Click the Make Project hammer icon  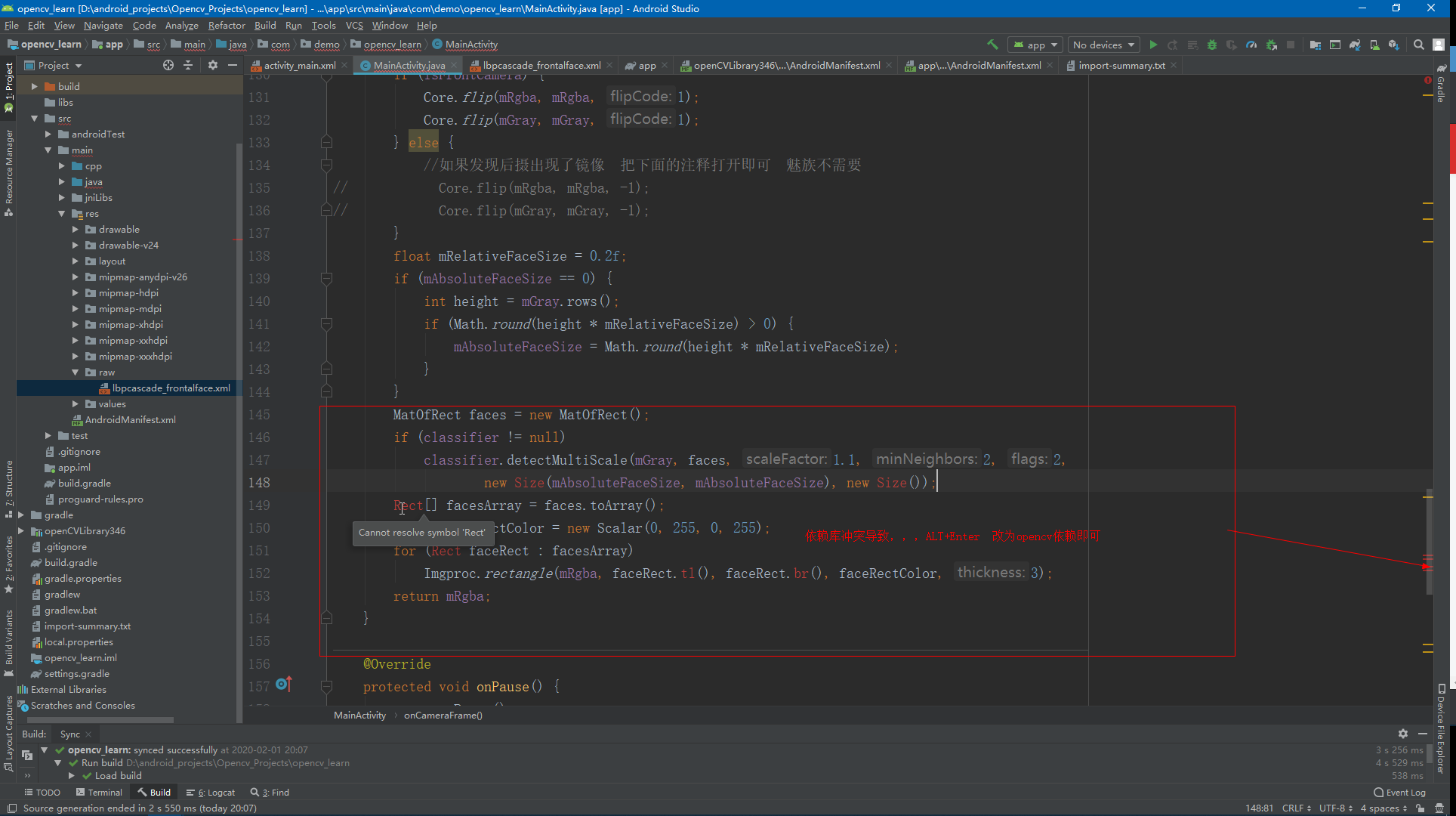pyautogui.click(x=992, y=45)
